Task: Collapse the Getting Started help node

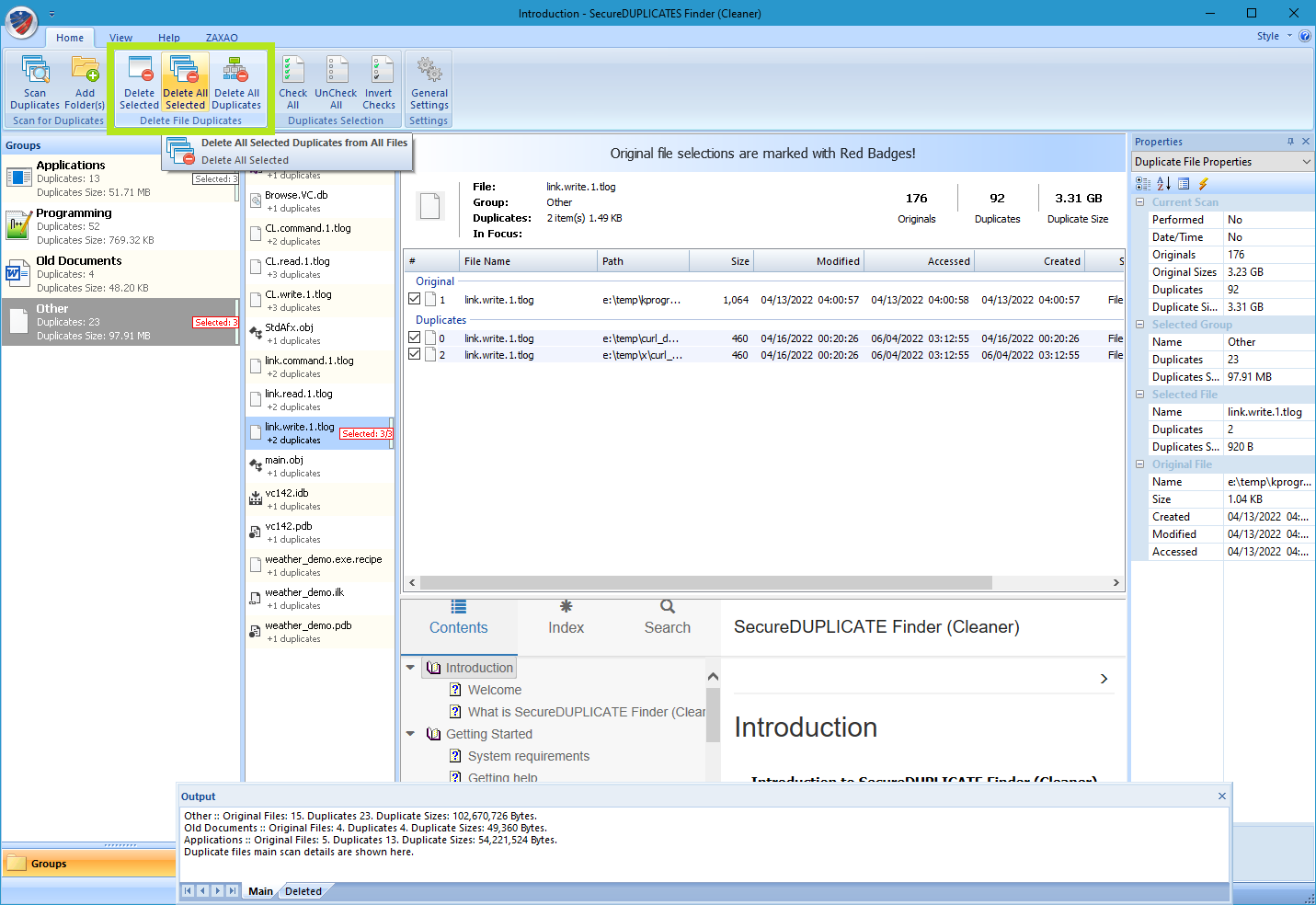Action: 411,734
